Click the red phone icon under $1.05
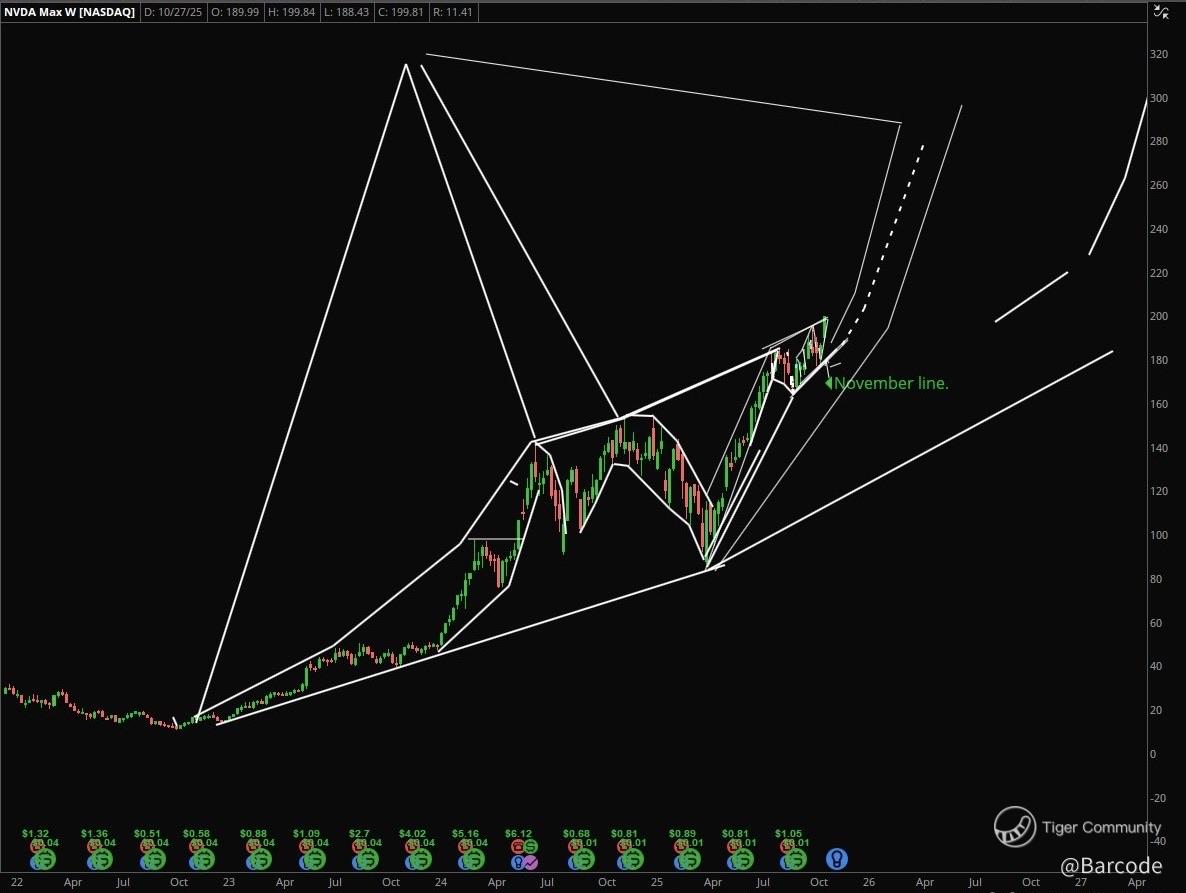The image size is (1186, 893). tap(786, 847)
